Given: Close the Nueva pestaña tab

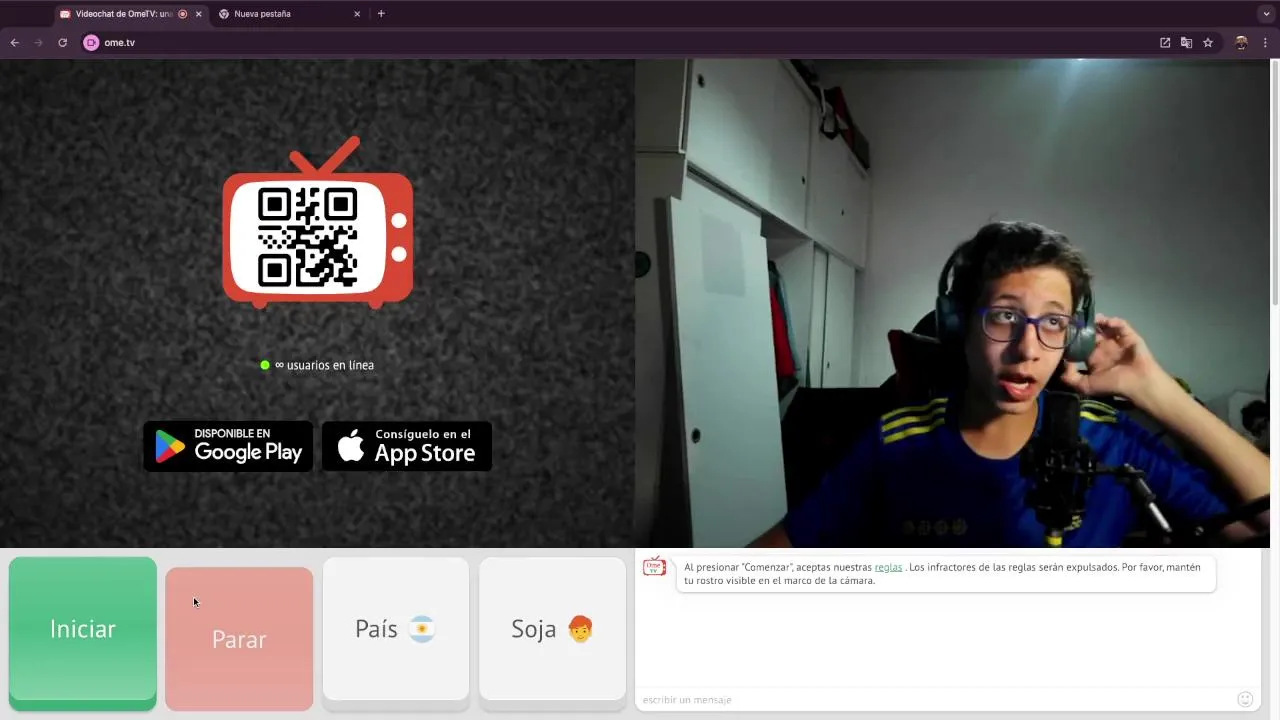Looking at the screenshot, I should [357, 14].
